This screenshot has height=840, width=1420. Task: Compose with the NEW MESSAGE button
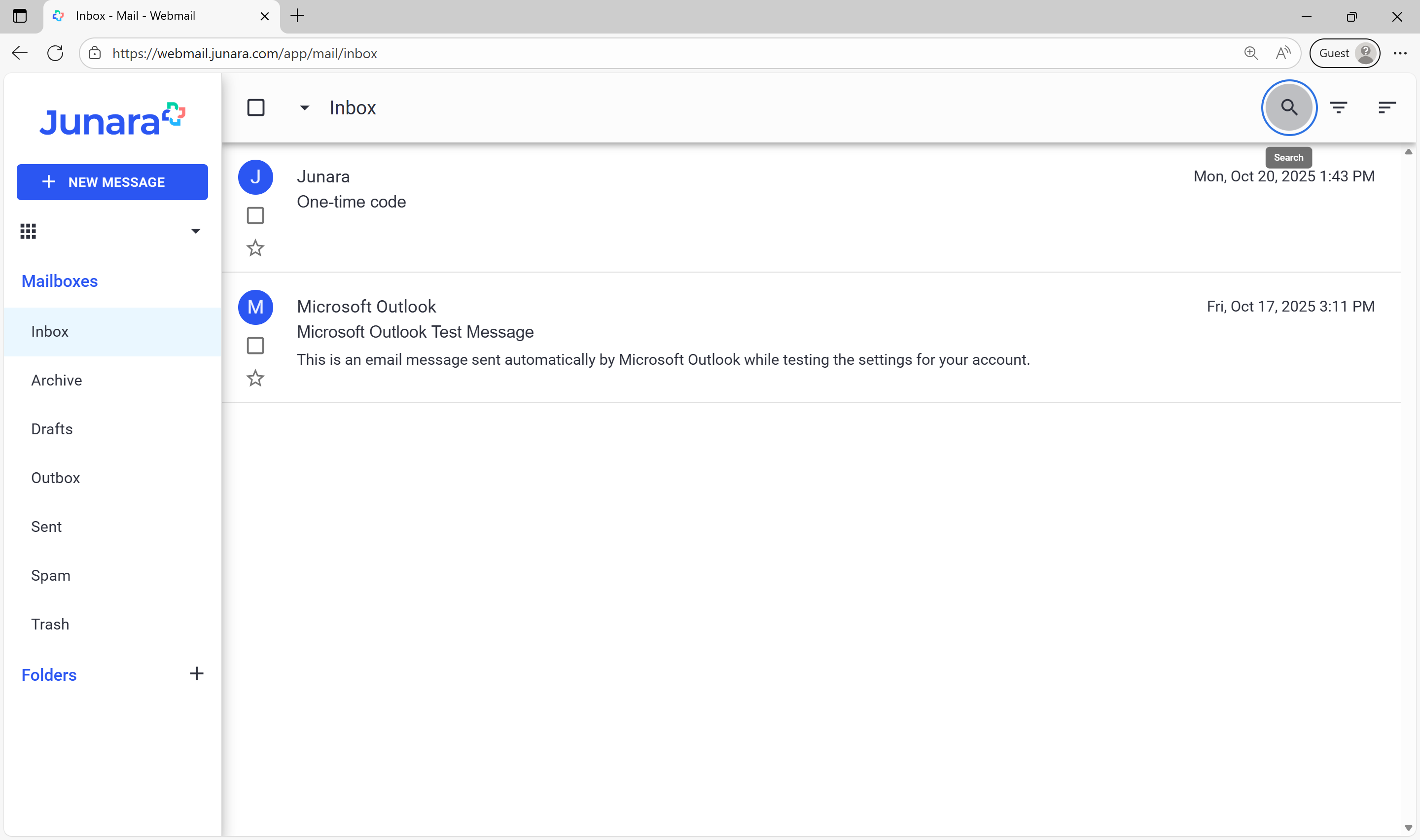(x=112, y=182)
